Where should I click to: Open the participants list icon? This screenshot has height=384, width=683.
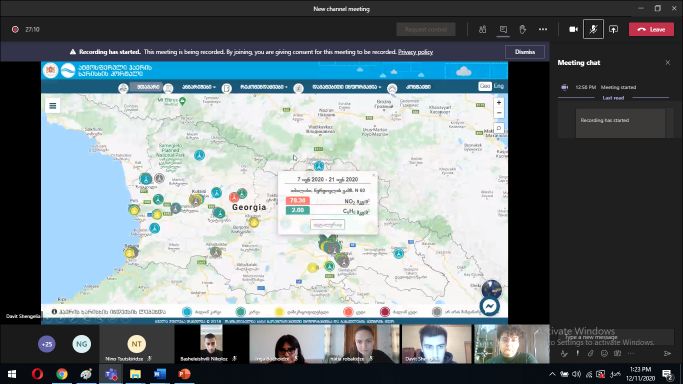482,30
